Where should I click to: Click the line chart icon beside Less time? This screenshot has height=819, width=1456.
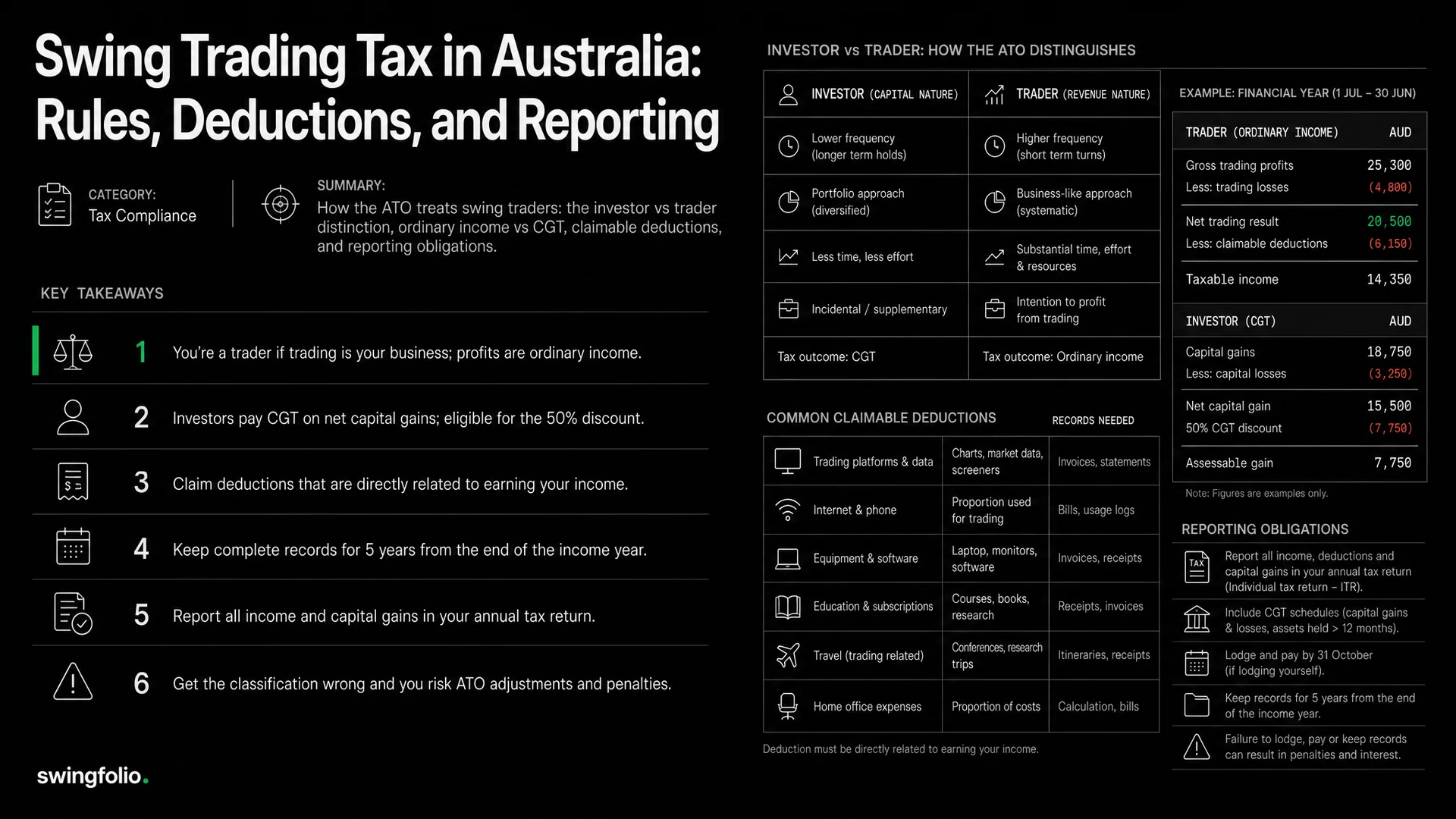(x=789, y=256)
